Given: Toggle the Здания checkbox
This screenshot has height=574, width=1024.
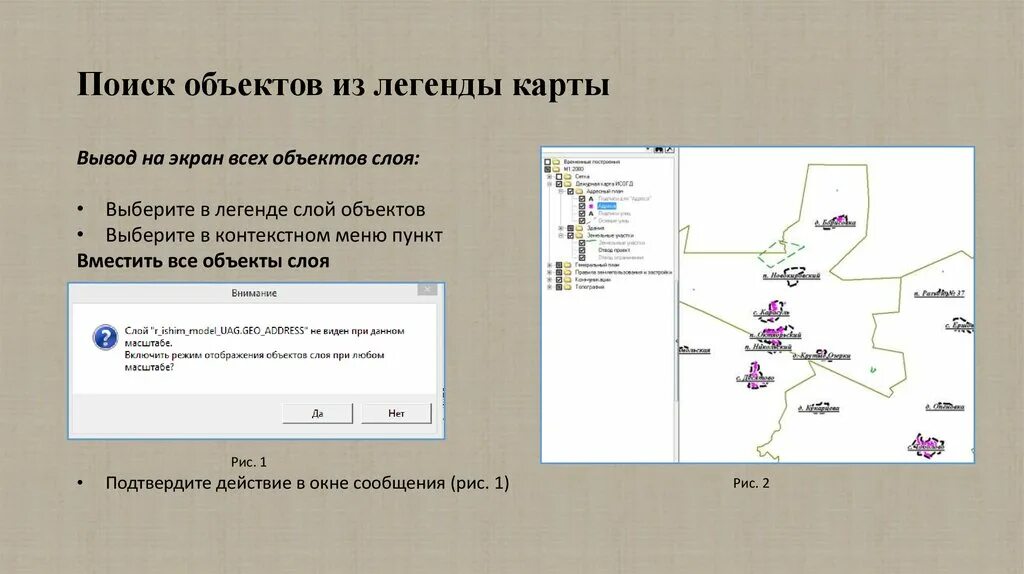Looking at the screenshot, I should click(571, 229).
